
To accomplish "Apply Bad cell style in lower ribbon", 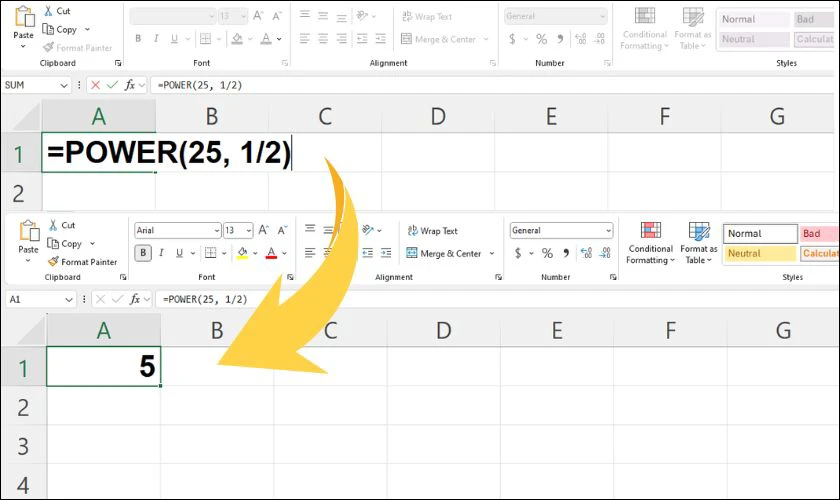I will (820, 234).
